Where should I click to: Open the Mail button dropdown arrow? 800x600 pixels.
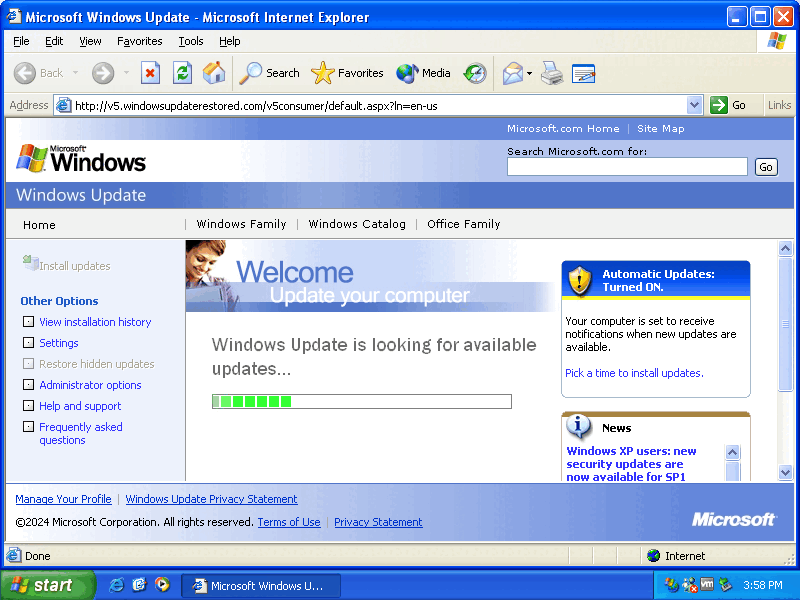coord(530,73)
